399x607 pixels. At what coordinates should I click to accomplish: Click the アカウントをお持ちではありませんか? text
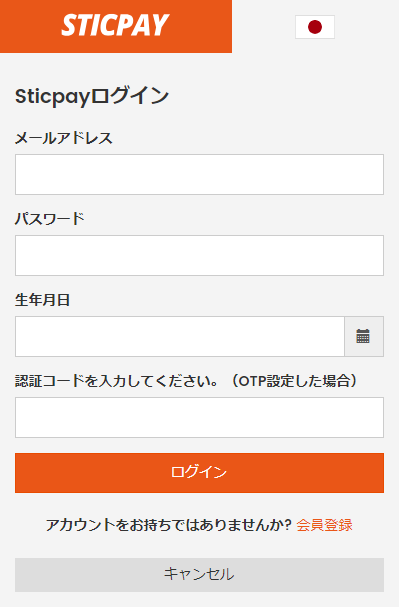point(169,525)
